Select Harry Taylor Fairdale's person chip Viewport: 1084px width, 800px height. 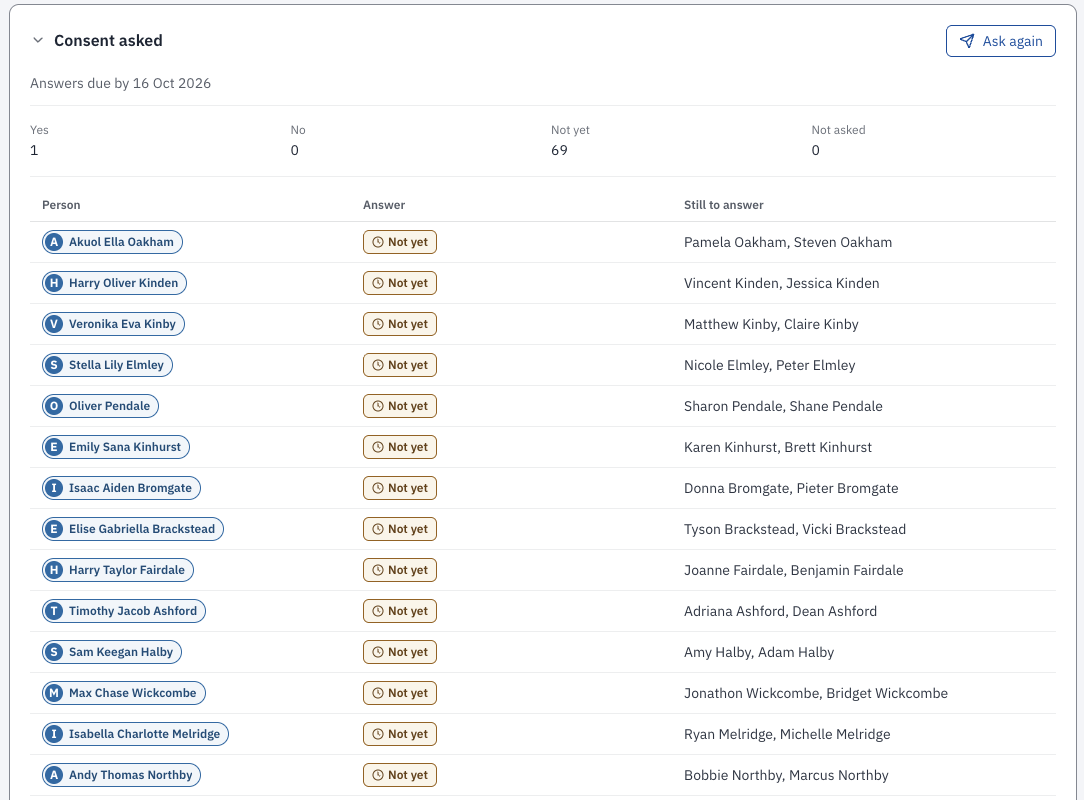118,570
